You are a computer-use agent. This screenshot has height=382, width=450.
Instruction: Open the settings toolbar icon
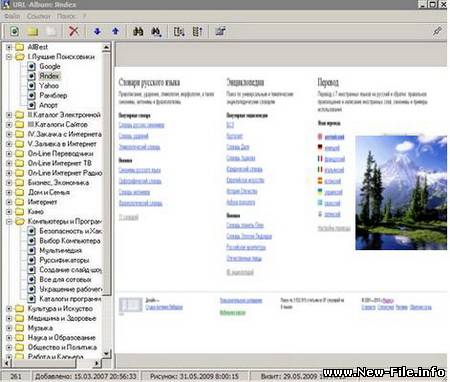tap(220, 31)
